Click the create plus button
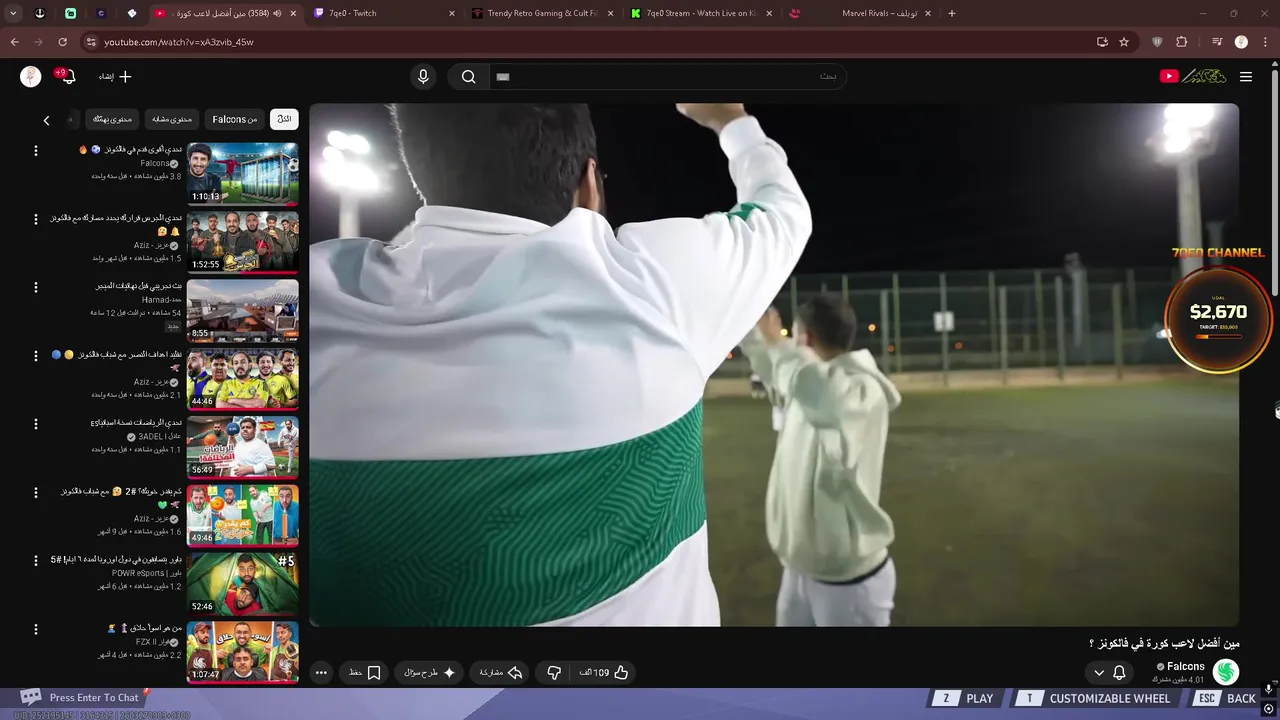This screenshot has width=1280, height=720. [115, 77]
